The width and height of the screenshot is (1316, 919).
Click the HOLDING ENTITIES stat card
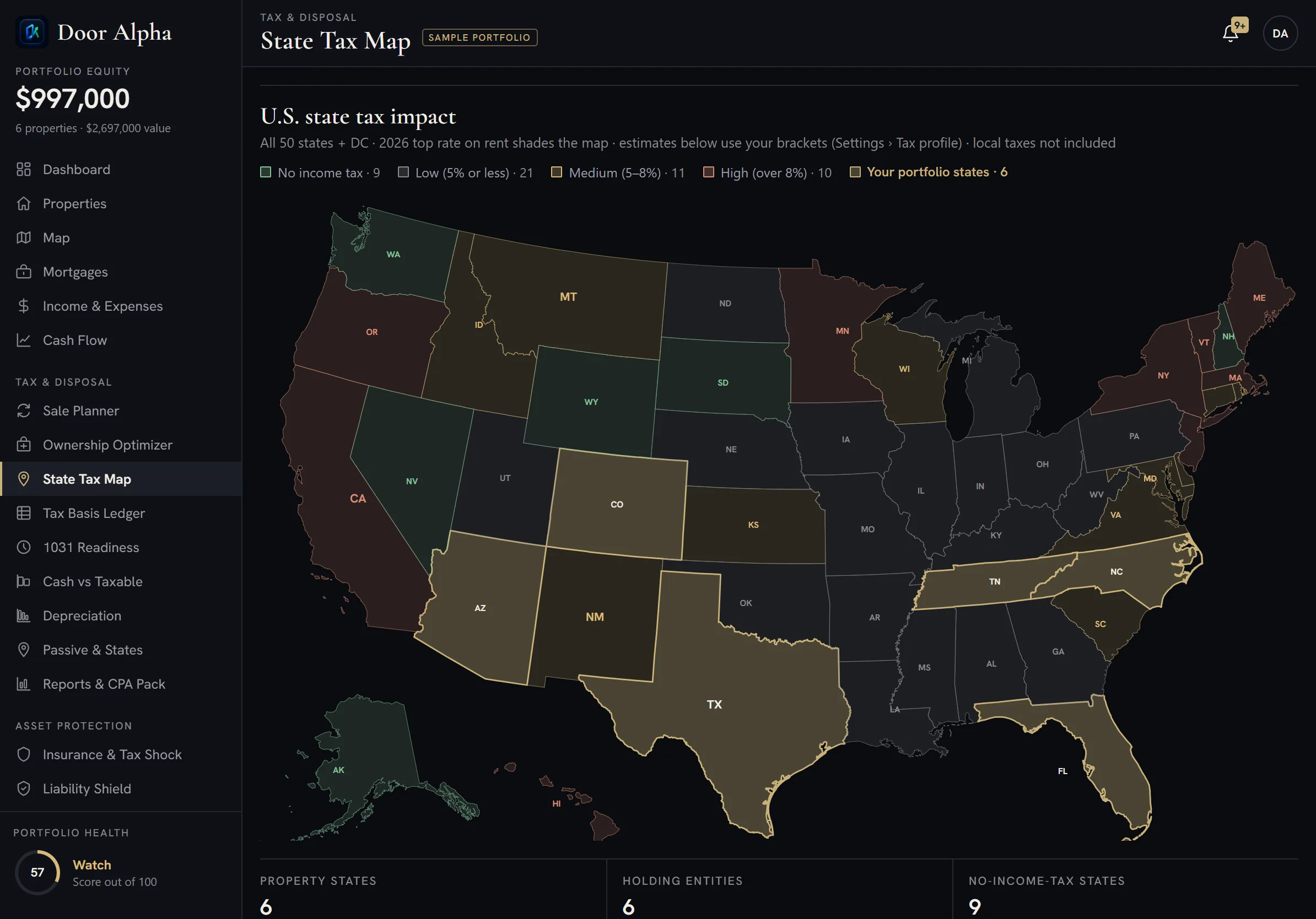pos(779,889)
